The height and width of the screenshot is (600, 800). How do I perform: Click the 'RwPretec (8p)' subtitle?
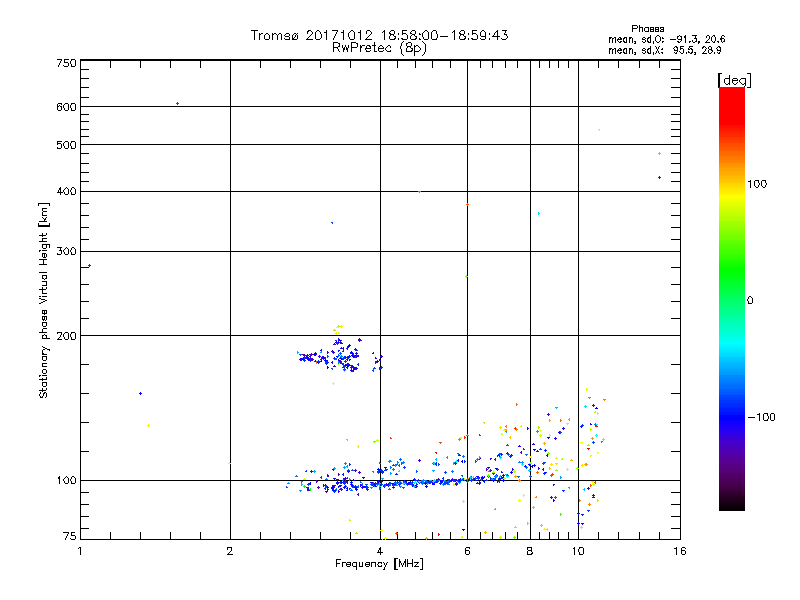[379, 48]
